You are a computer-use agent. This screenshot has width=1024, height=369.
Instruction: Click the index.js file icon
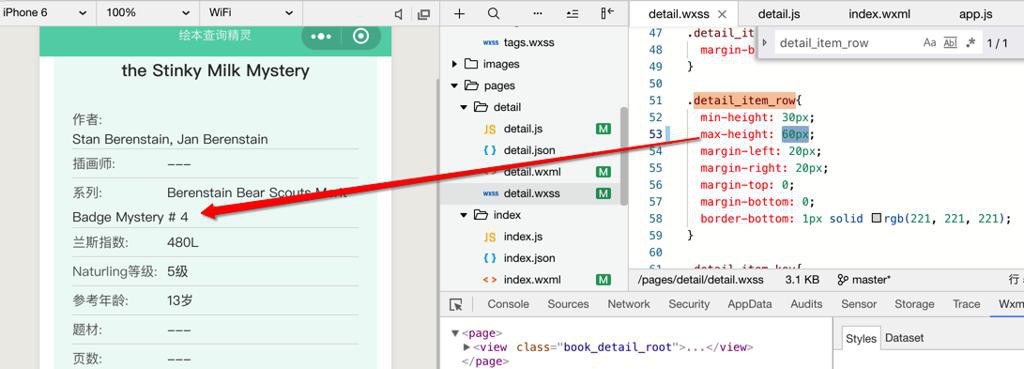tap(490, 236)
